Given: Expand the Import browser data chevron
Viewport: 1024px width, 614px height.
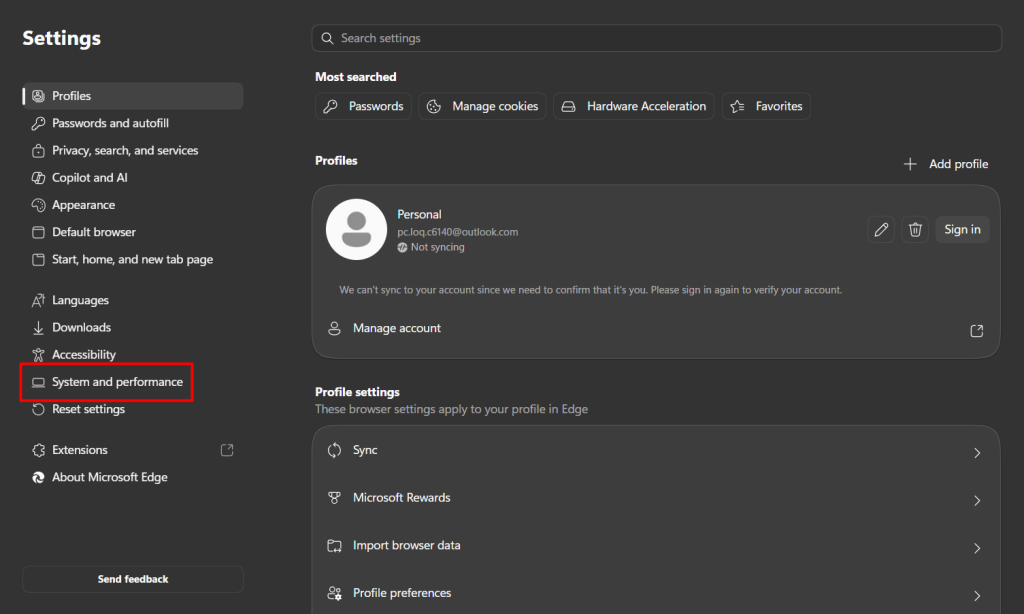Looking at the screenshot, I should click(x=977, y=548).
